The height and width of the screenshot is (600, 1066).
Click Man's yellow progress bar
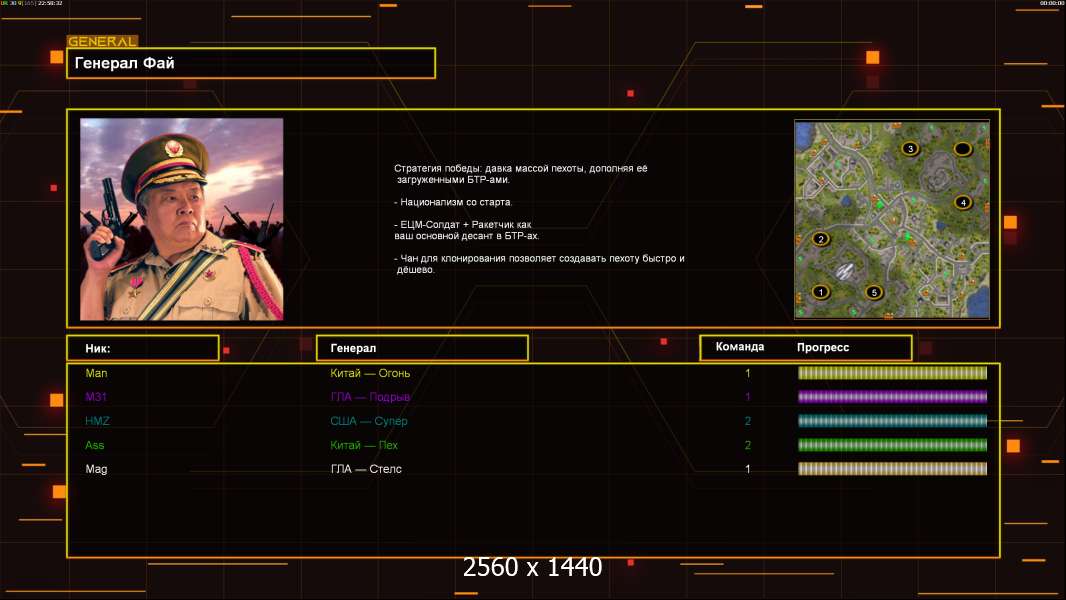tap(892, 373)
